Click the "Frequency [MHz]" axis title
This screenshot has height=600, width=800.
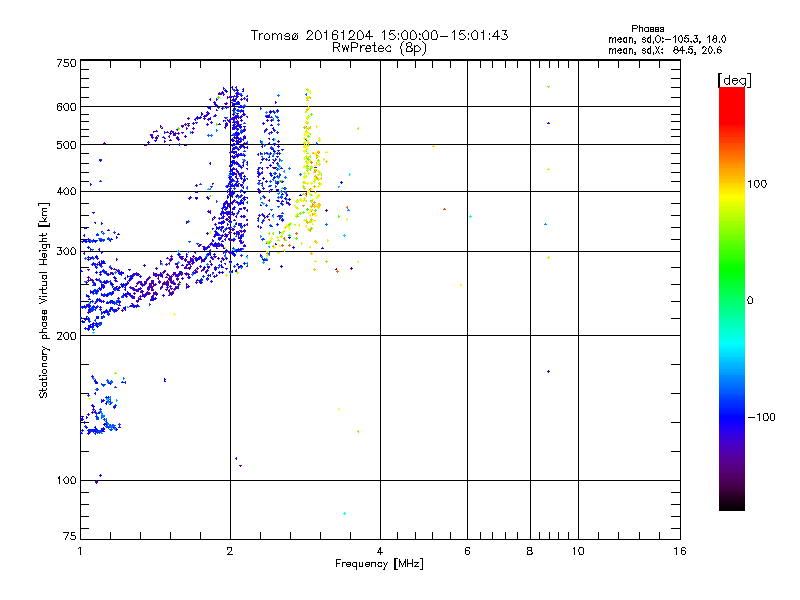(x=379, y=564)
